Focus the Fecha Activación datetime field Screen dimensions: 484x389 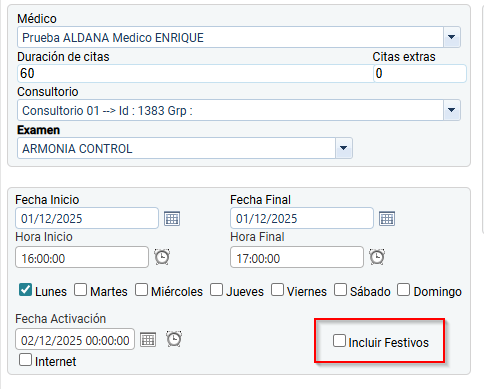pos(75,339)
